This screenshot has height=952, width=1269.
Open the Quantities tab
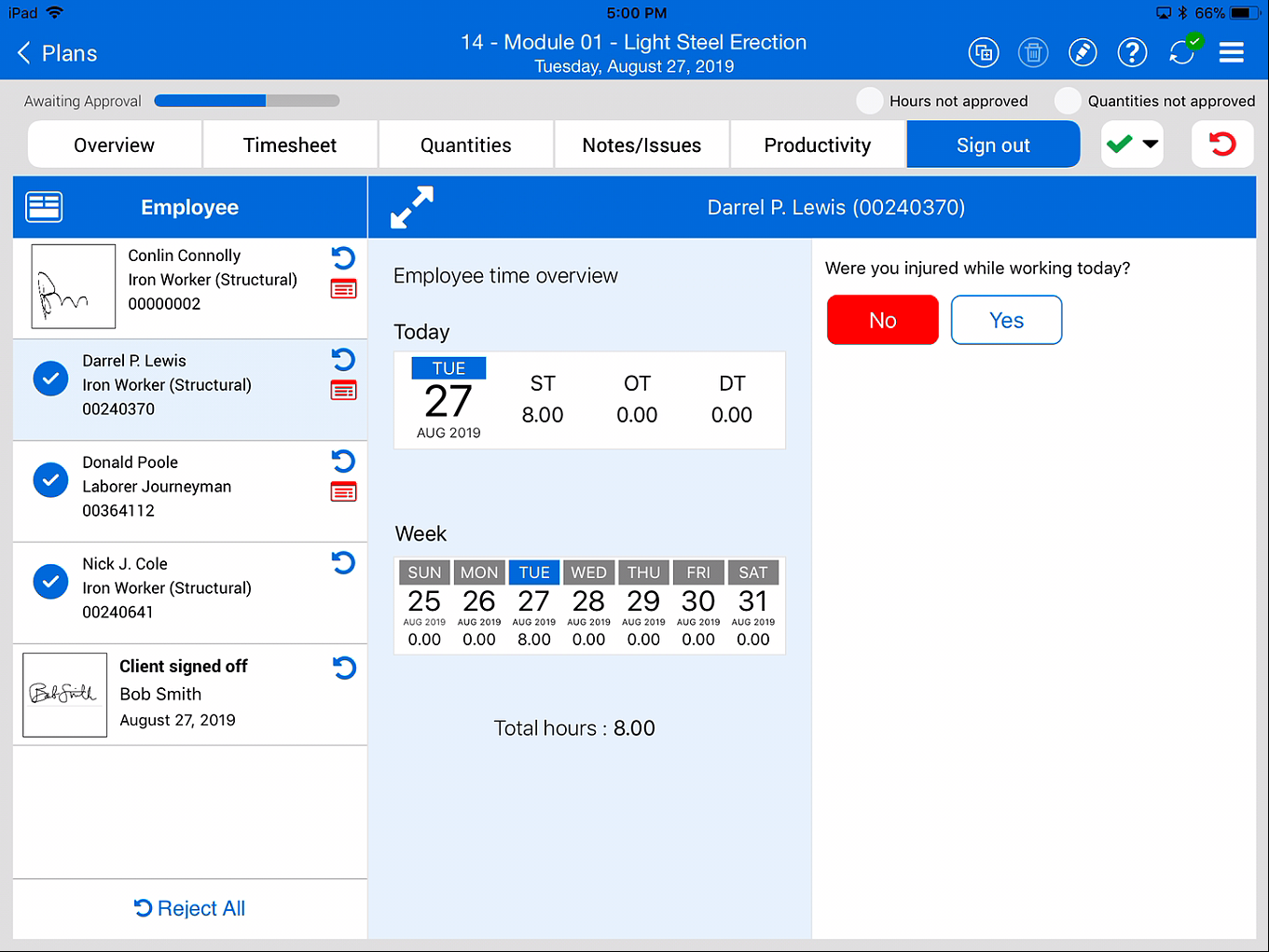click(x=466, y=145)
